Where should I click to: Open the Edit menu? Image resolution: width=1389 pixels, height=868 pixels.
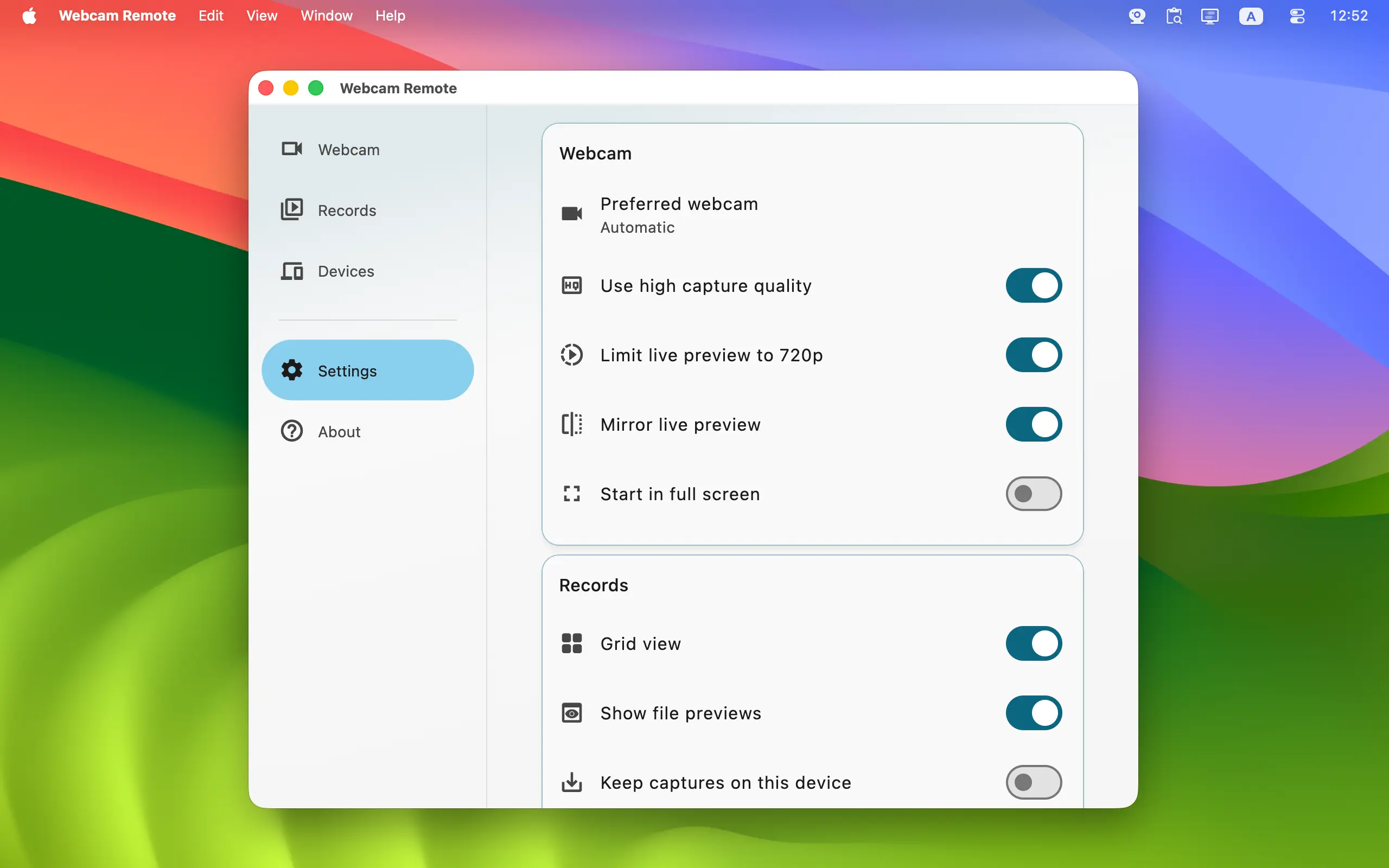[x=211, y=16]
